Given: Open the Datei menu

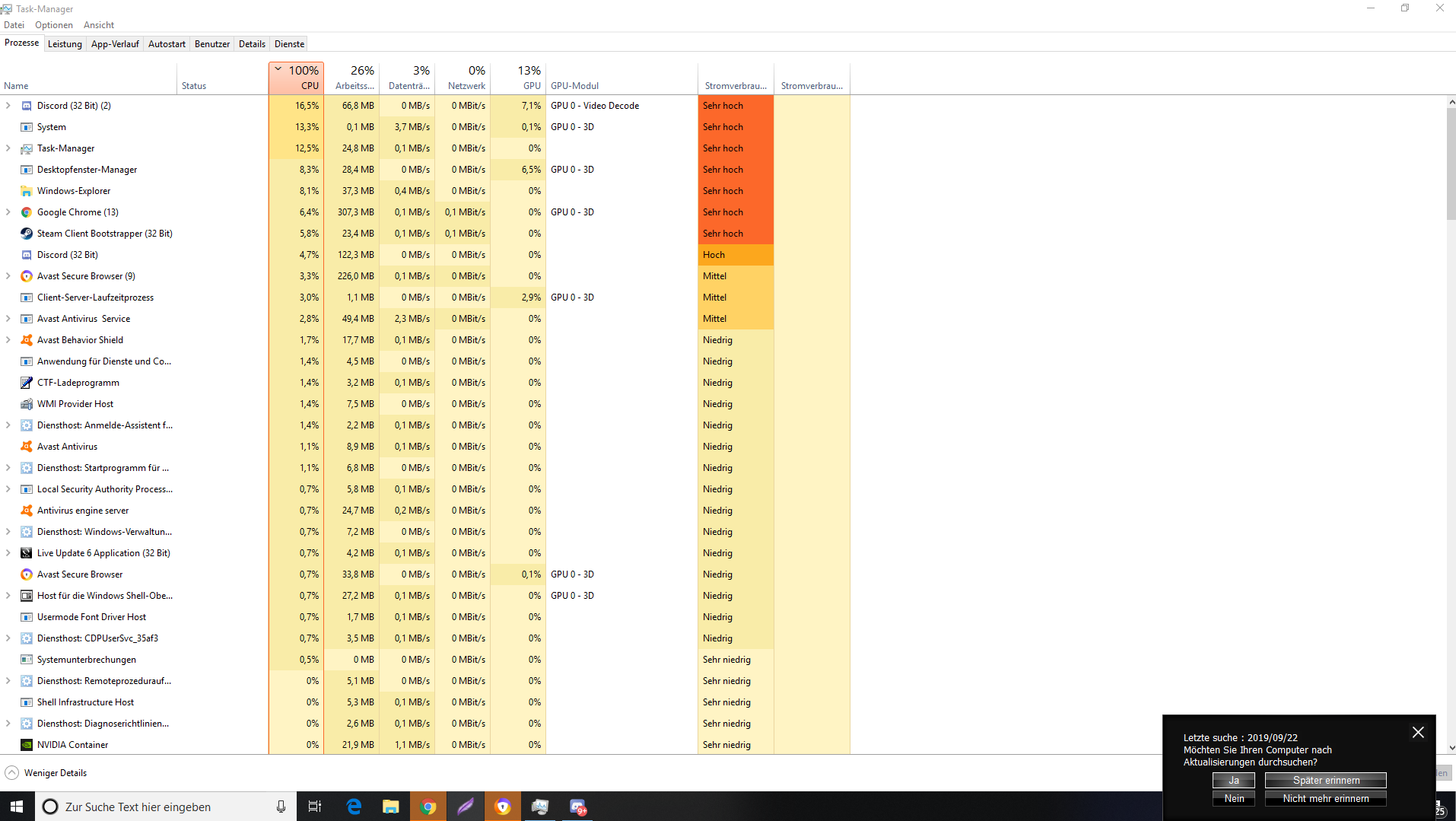Looking at the screenshot, I should [x=14, y=25].
